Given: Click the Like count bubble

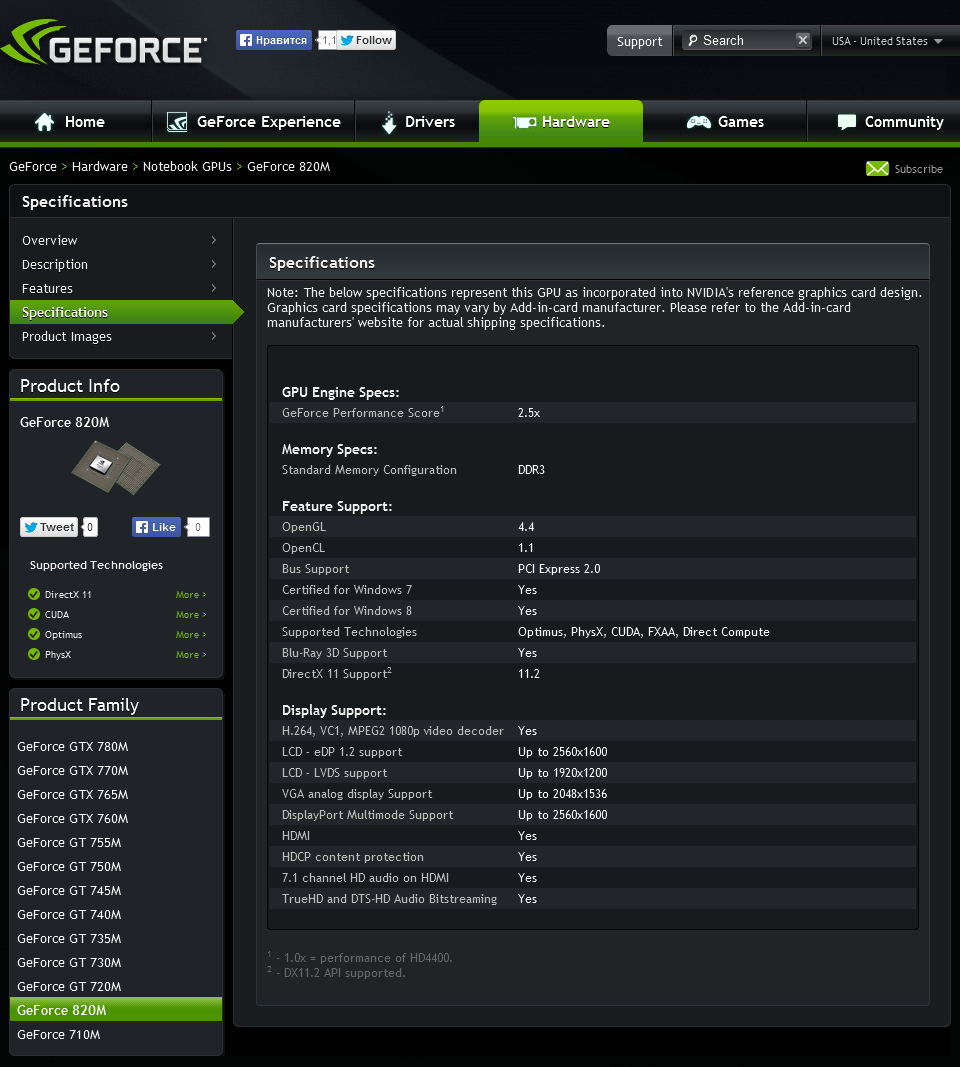Looking at the screenshot, I should [197, 527].
